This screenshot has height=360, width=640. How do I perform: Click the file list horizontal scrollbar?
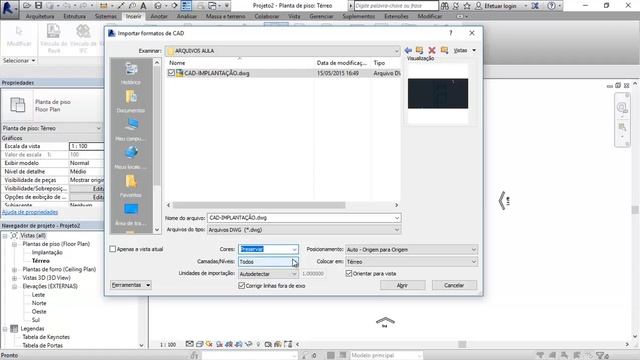click(x=259, y=205)
